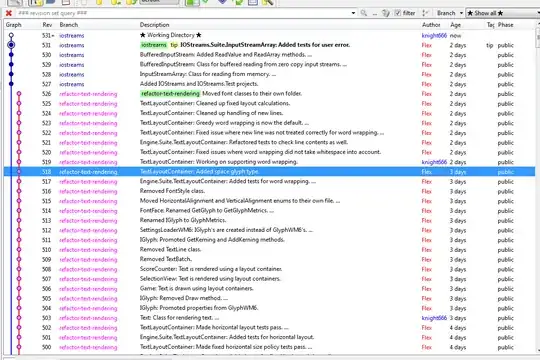
Task: Select the Working Directory row
Action: [269, 35]
